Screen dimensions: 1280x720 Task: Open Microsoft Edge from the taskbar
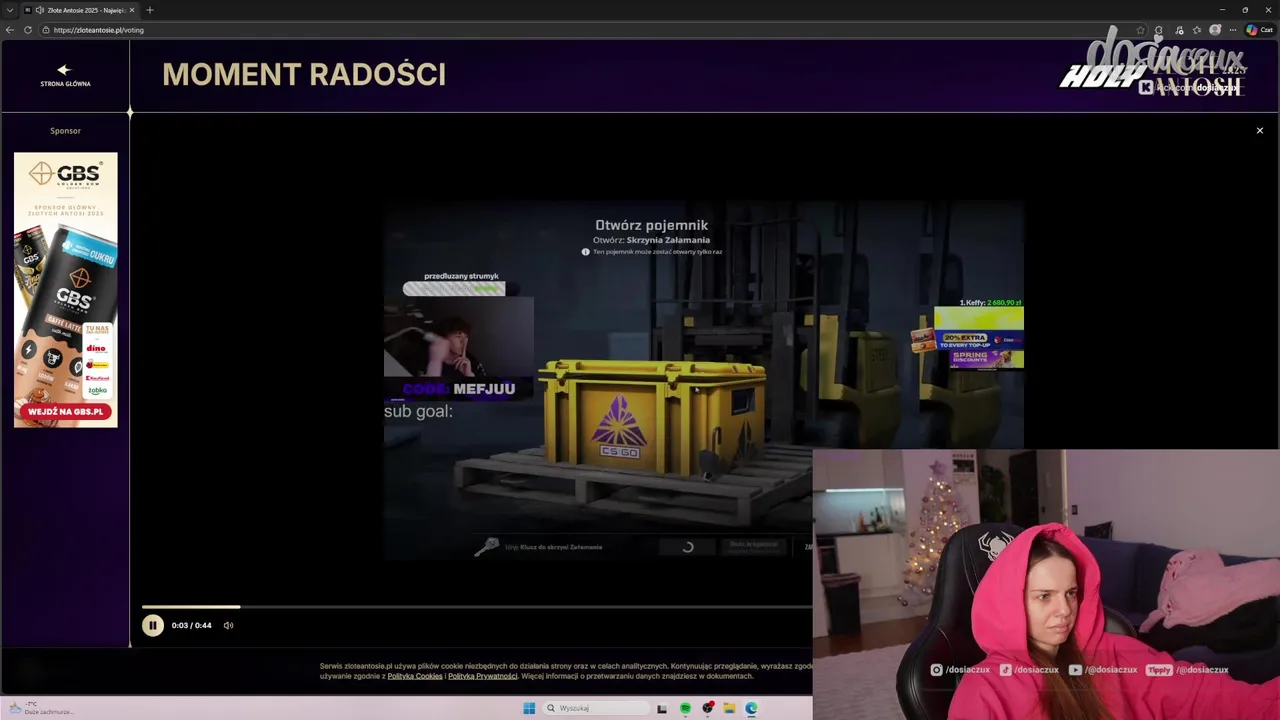click(x=751, y=708)
